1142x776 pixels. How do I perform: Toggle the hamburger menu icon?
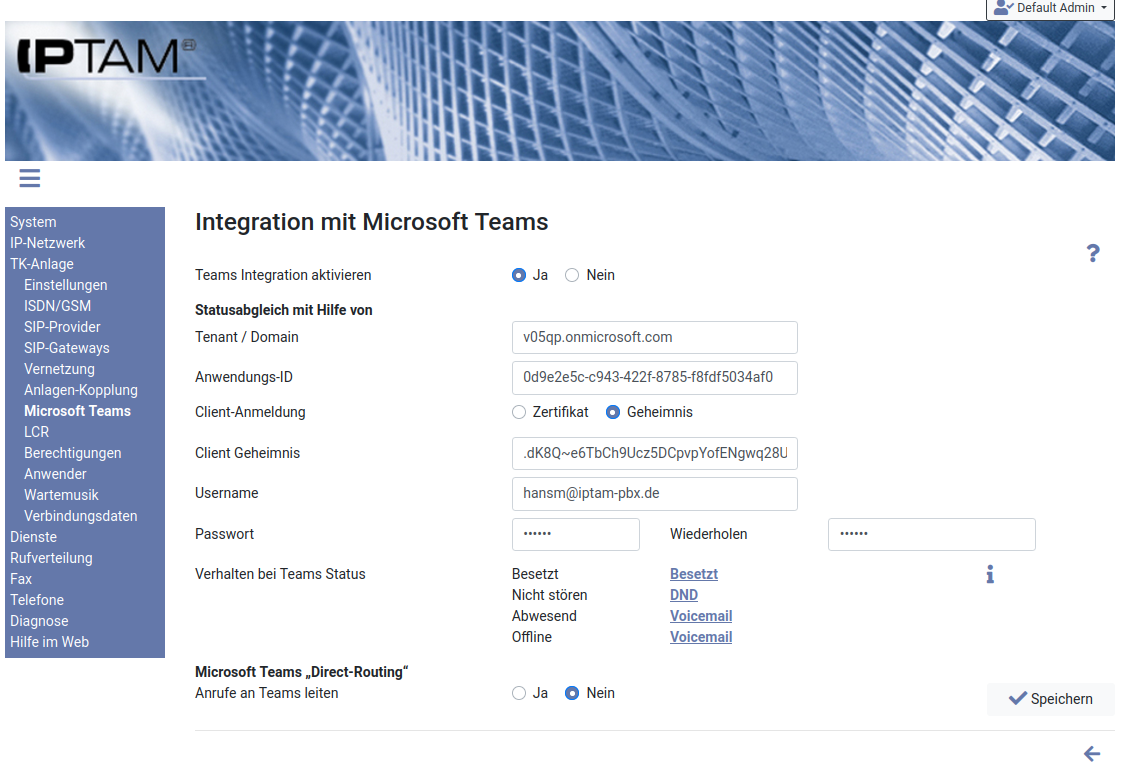(29, 179)
